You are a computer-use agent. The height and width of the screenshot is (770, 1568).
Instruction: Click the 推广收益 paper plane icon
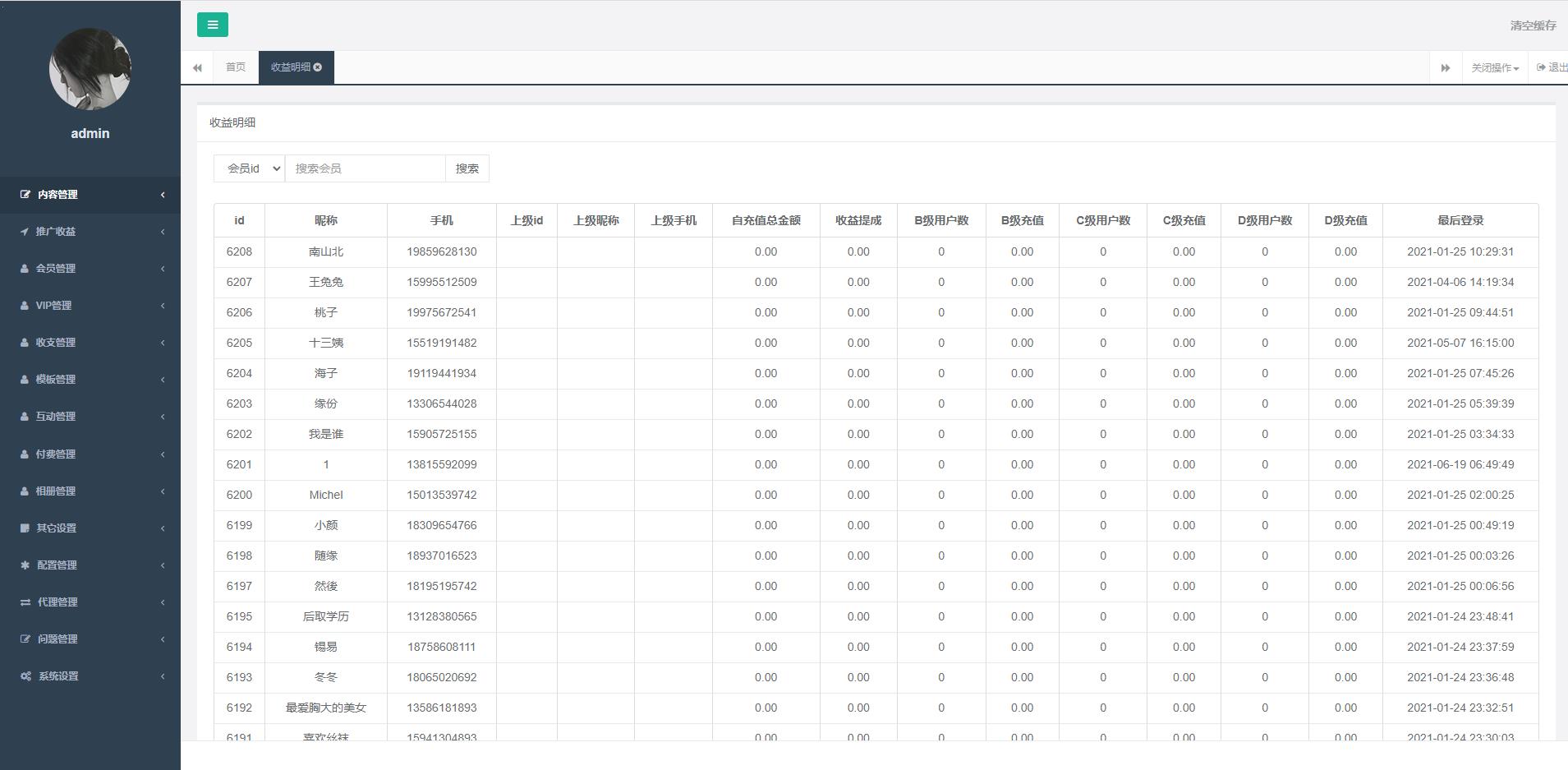(x=25, y=232)
